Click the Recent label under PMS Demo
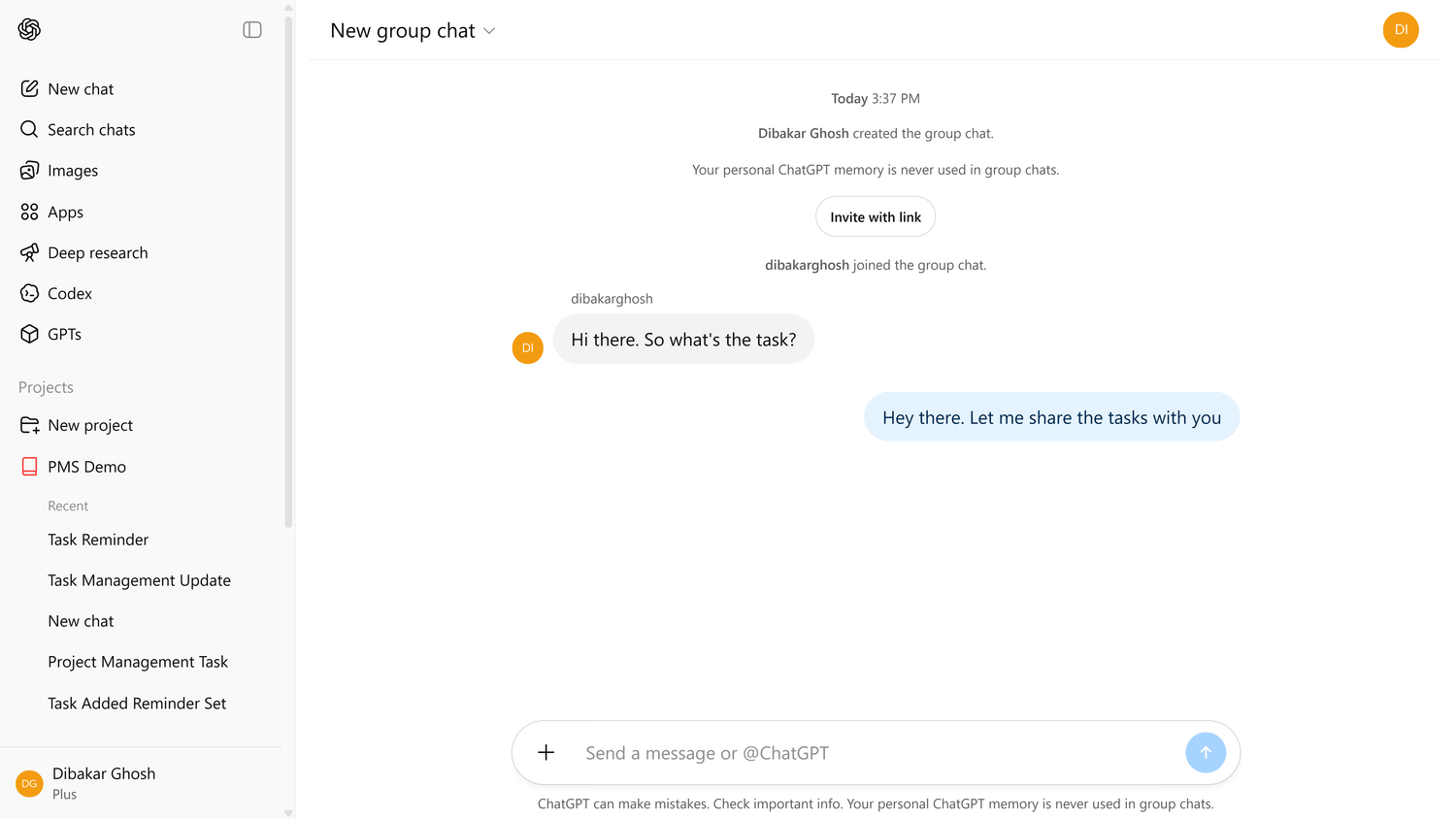 pyautogui.click(x=68, y=506)
